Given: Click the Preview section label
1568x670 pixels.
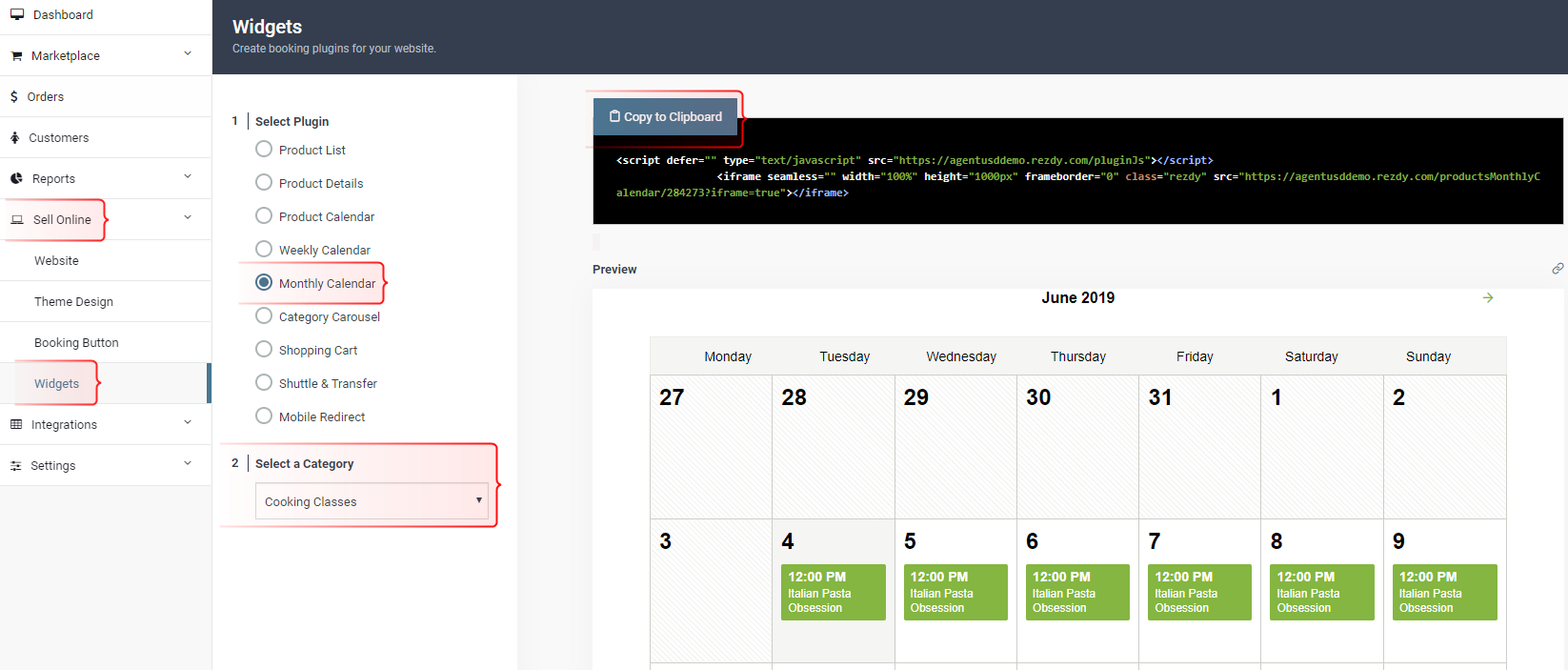Looking at the screenshot, I should click(x=614, y=269).
